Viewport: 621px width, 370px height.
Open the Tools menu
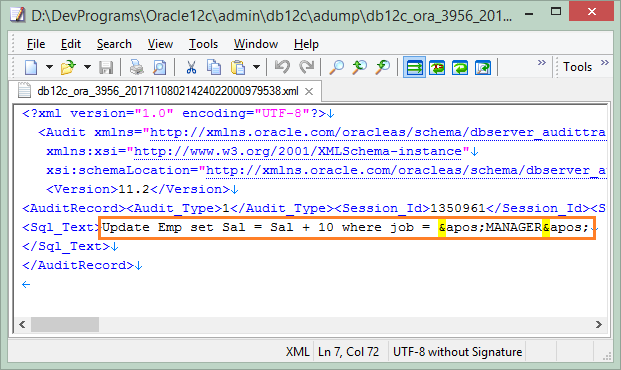click(x=203, y=44)
